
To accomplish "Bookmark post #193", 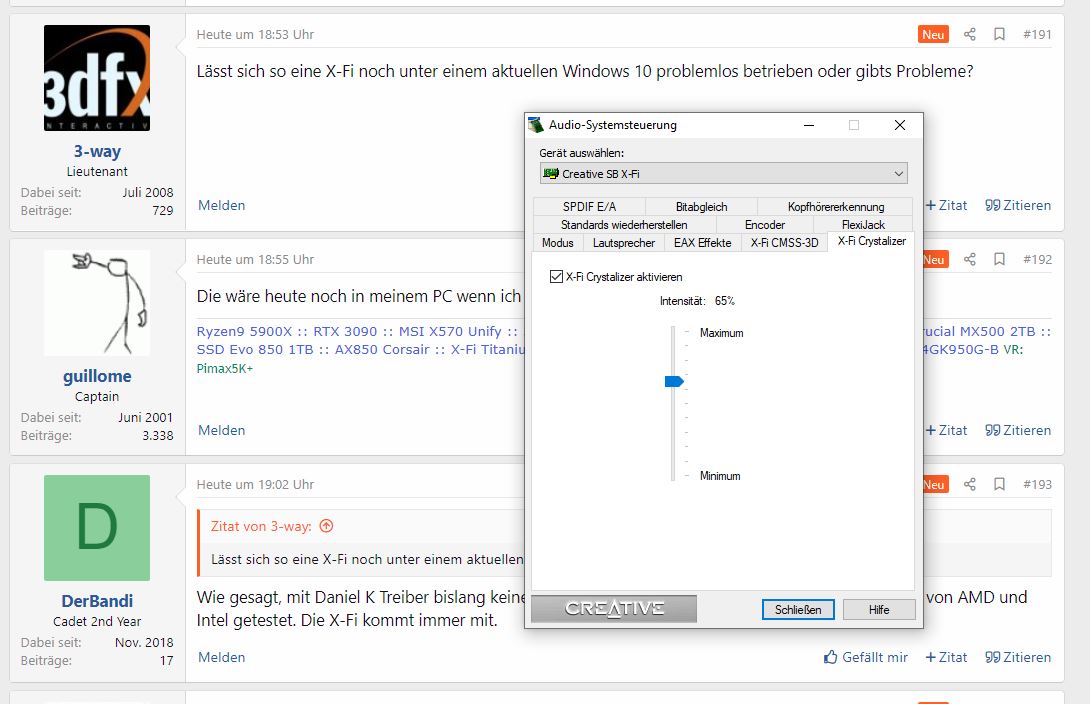I will pyautogui.click(x=999, y=484).
